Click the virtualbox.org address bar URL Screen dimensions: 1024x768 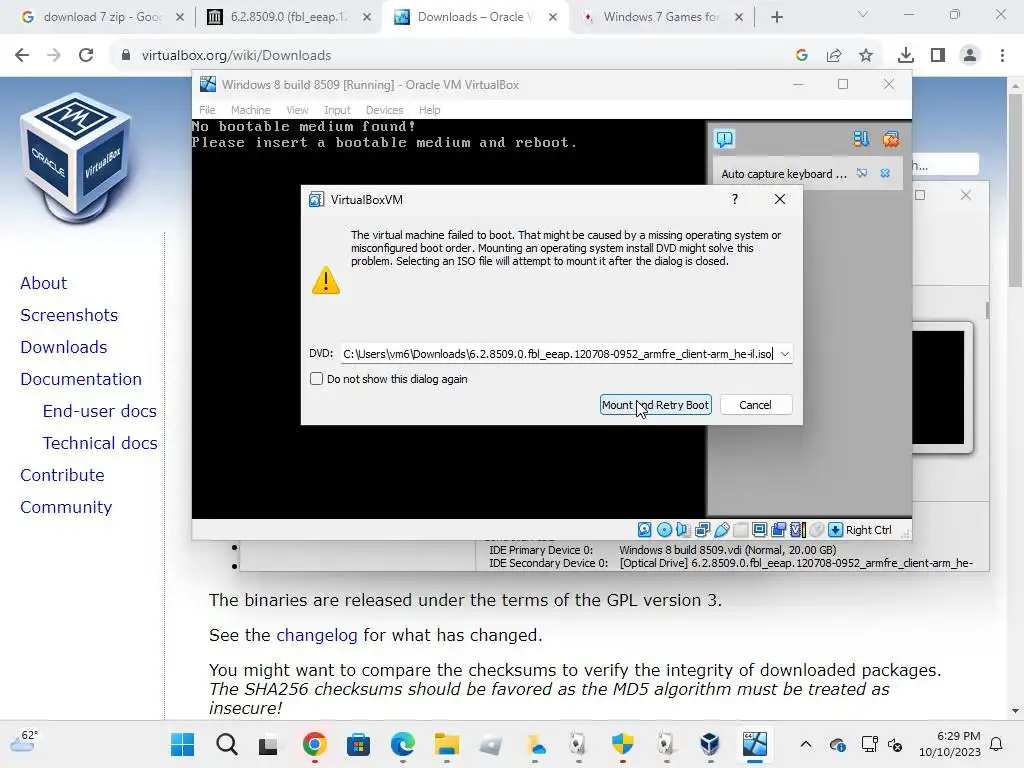(x=236, y=56)
